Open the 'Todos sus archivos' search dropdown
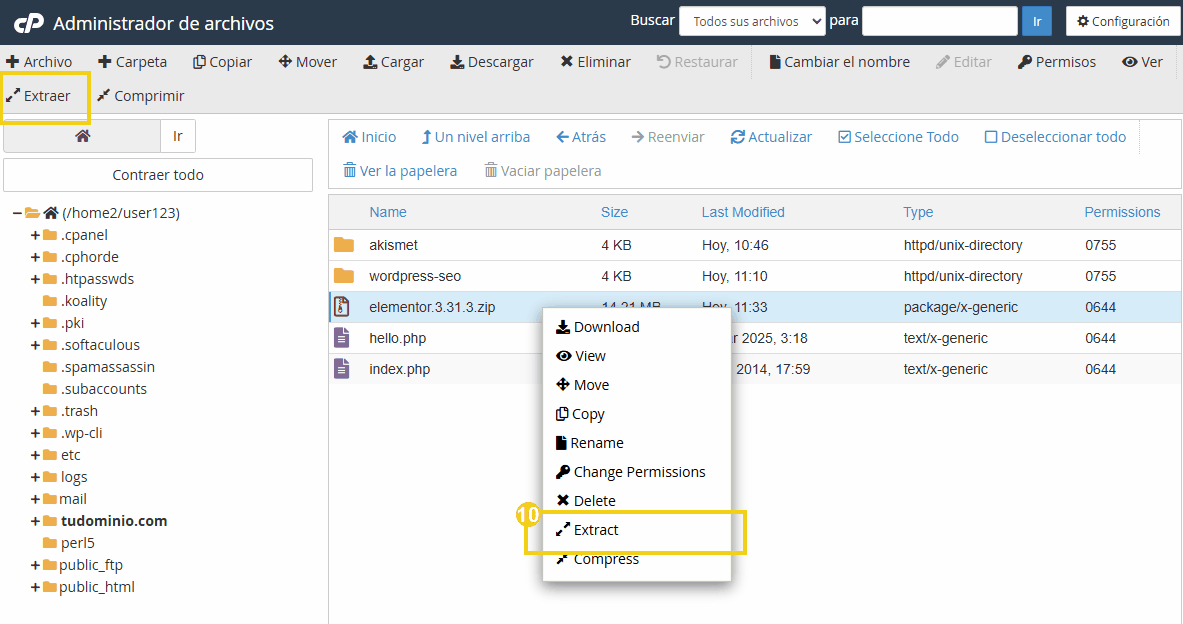Viewport: 1183px width, 624px height. (752, 21)
